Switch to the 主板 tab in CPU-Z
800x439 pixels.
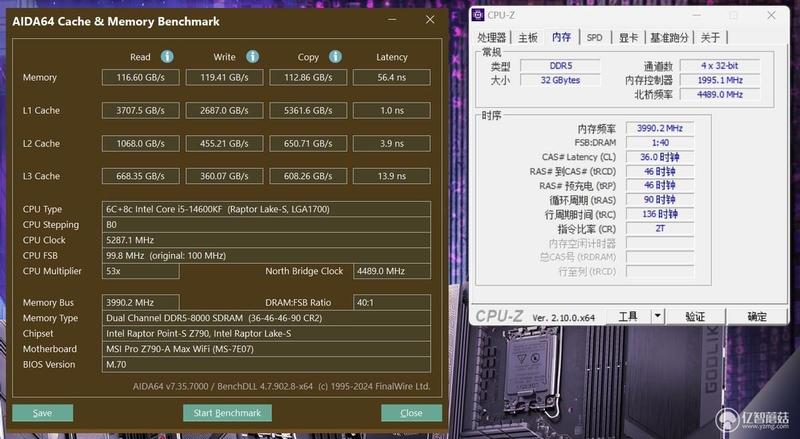[x=528, y=37]
